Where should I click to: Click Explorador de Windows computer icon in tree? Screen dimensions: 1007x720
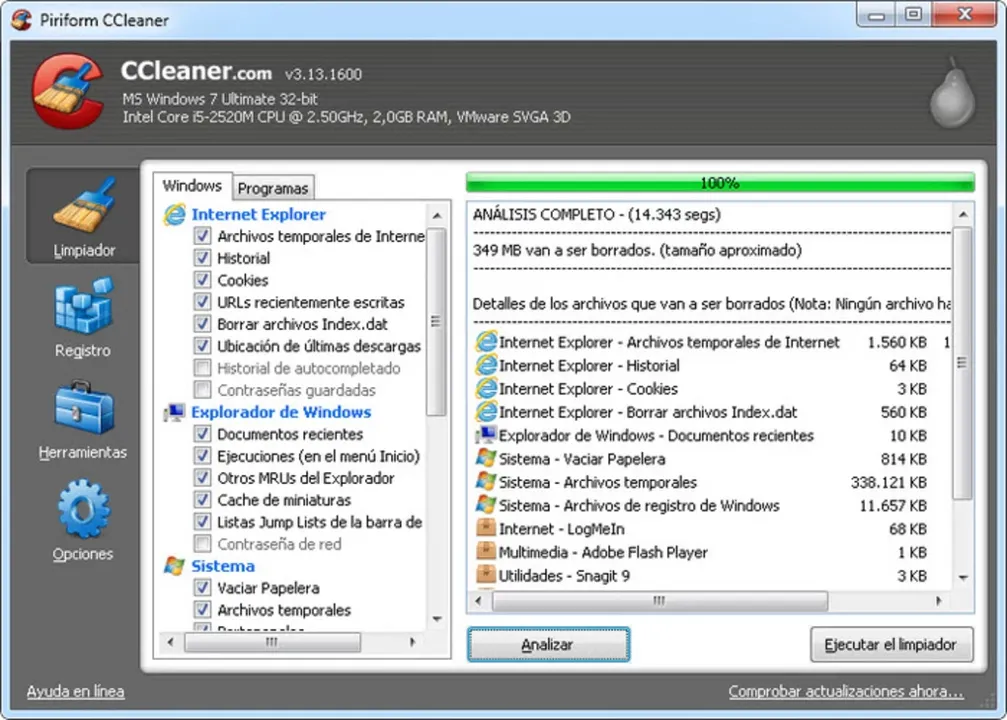(174, 412)
